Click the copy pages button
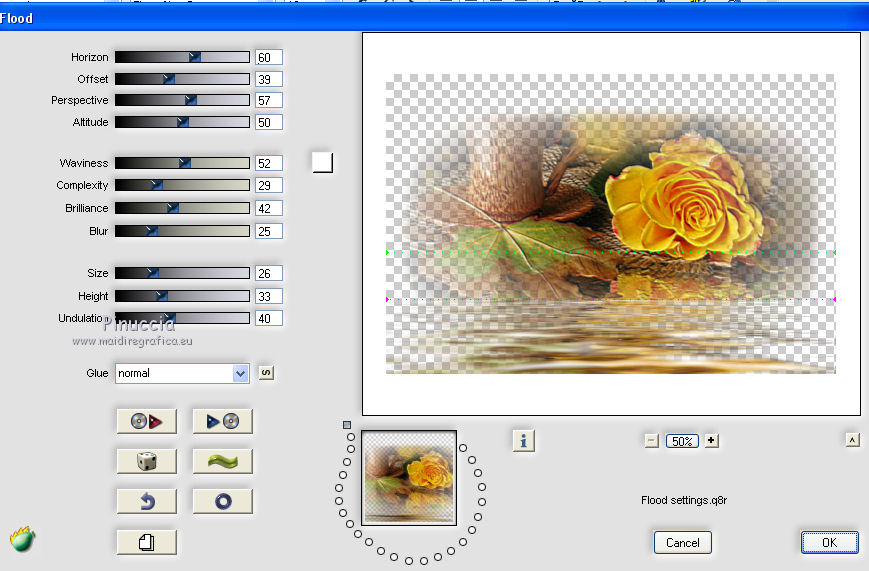The image size is (869, 571). coord(147,542)
